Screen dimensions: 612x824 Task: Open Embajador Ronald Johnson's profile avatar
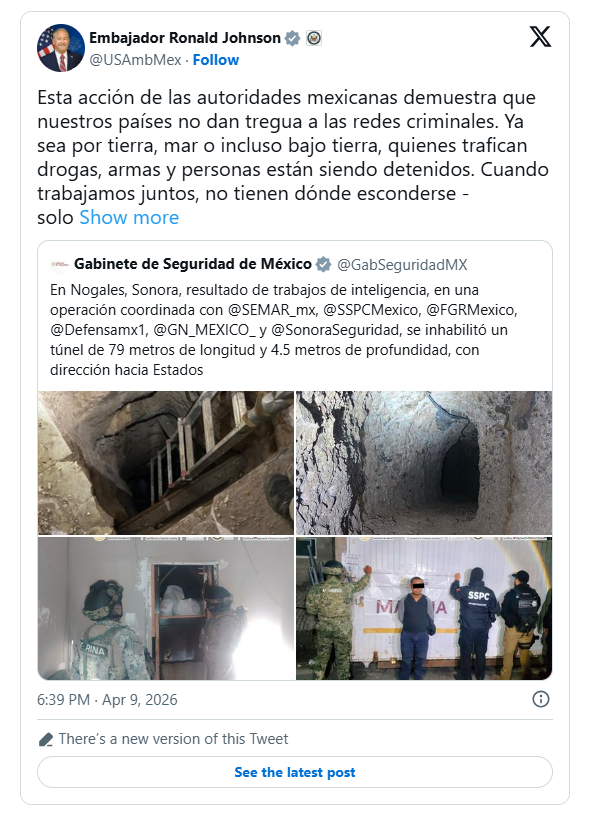(x=60, y=48)
